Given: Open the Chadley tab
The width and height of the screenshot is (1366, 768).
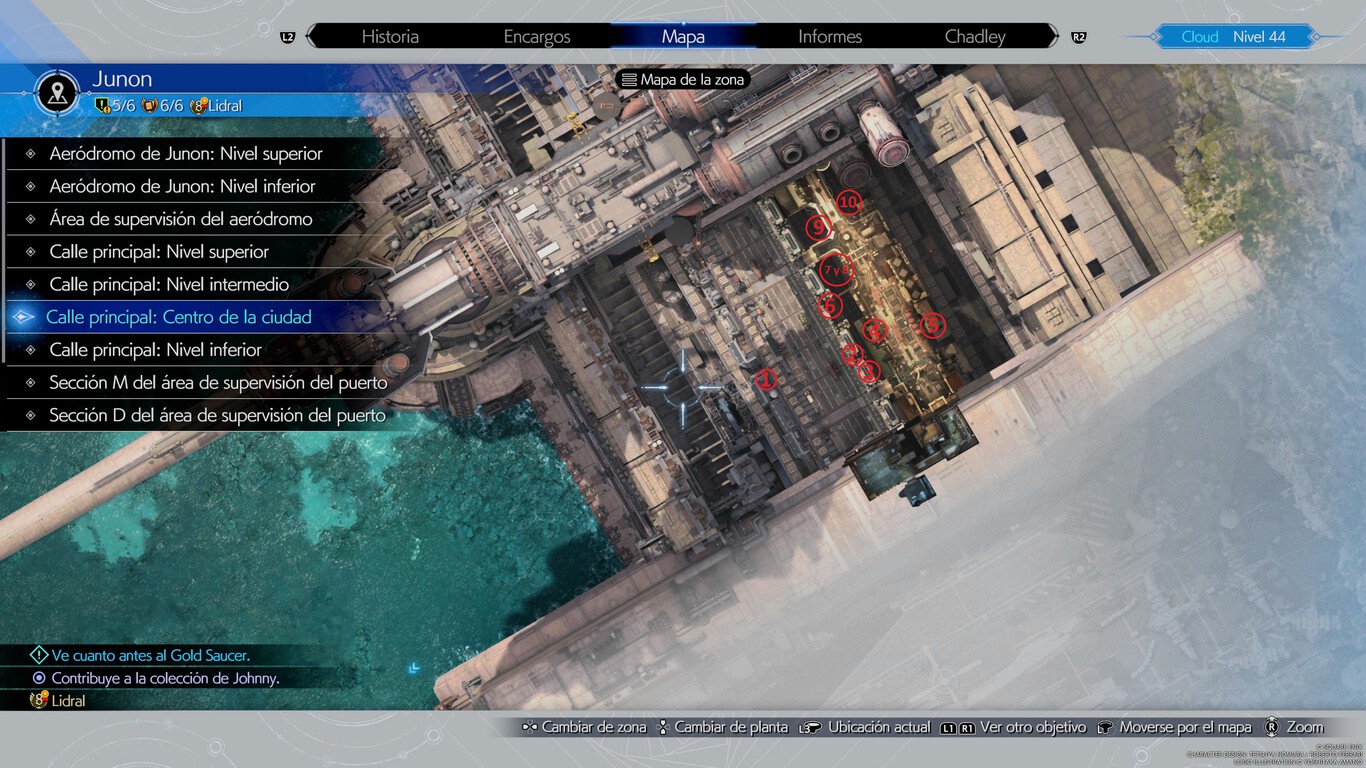Looking at the screenshot, I should (x=974, y=37).
